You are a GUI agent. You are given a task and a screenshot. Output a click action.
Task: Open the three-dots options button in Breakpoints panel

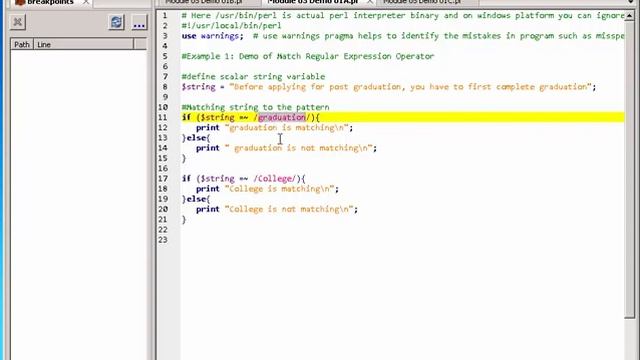click(x=139, y=23)
